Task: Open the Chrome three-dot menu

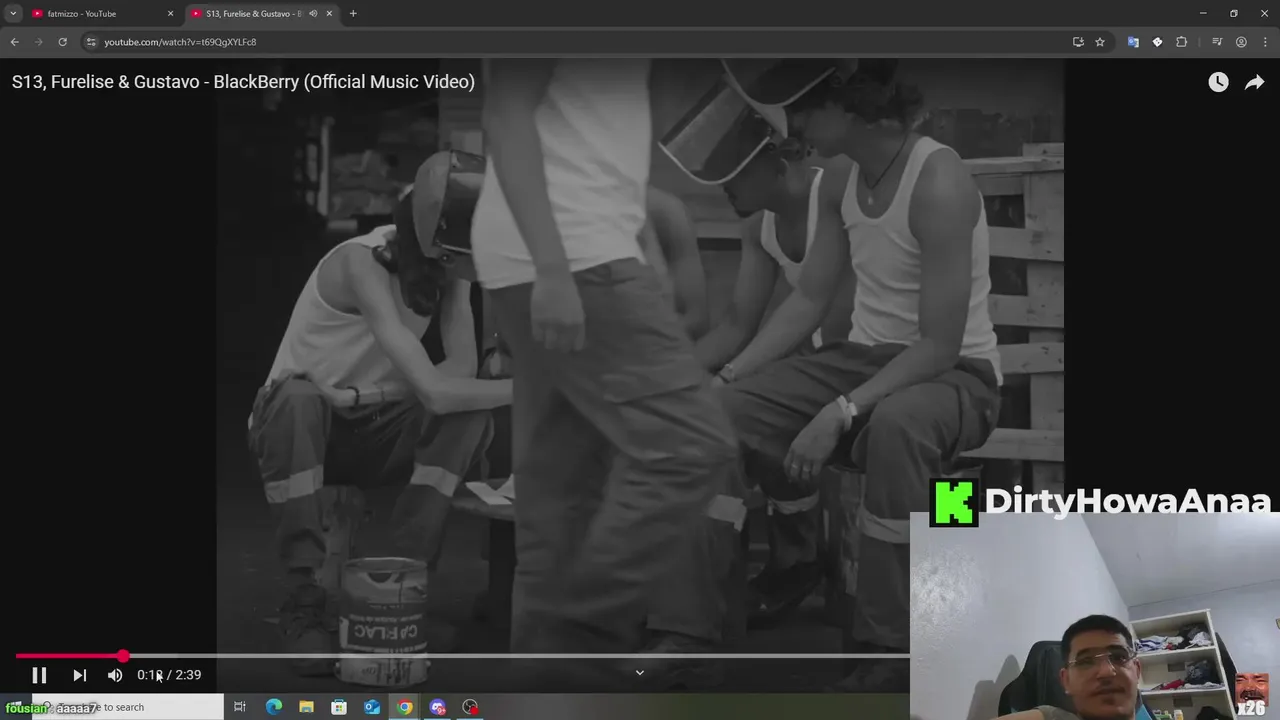Action: [1265, 42]
